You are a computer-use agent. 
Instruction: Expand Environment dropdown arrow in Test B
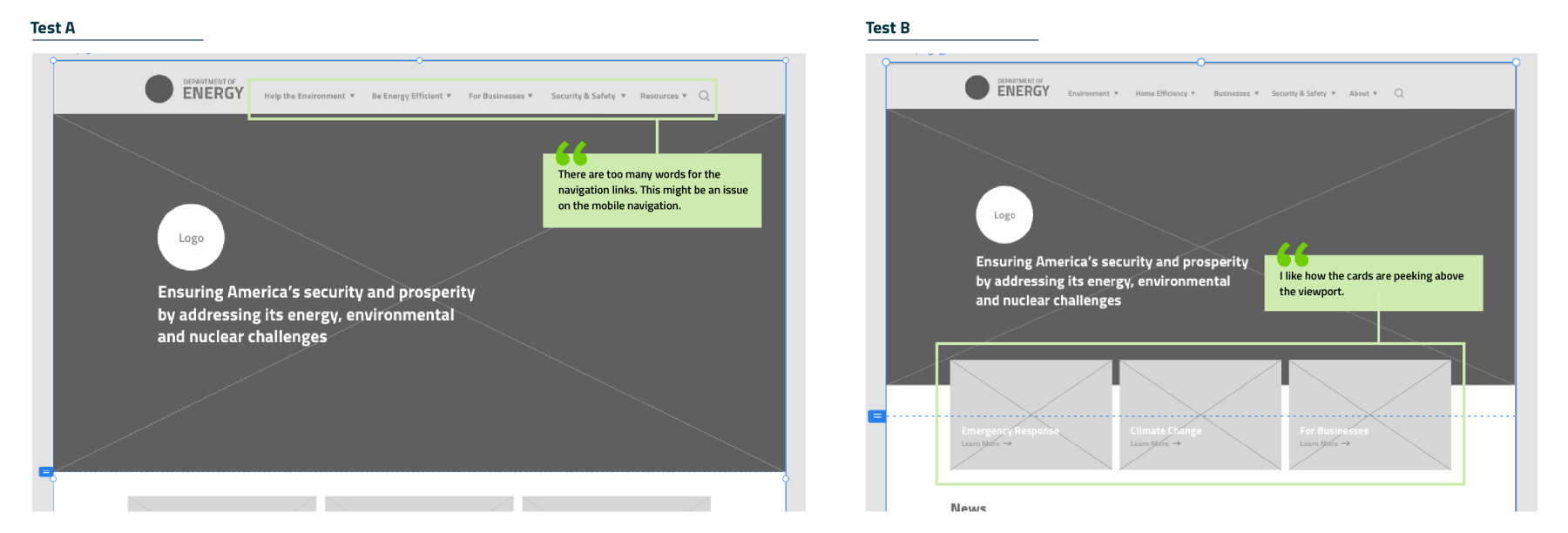(x=1116, y=93)
